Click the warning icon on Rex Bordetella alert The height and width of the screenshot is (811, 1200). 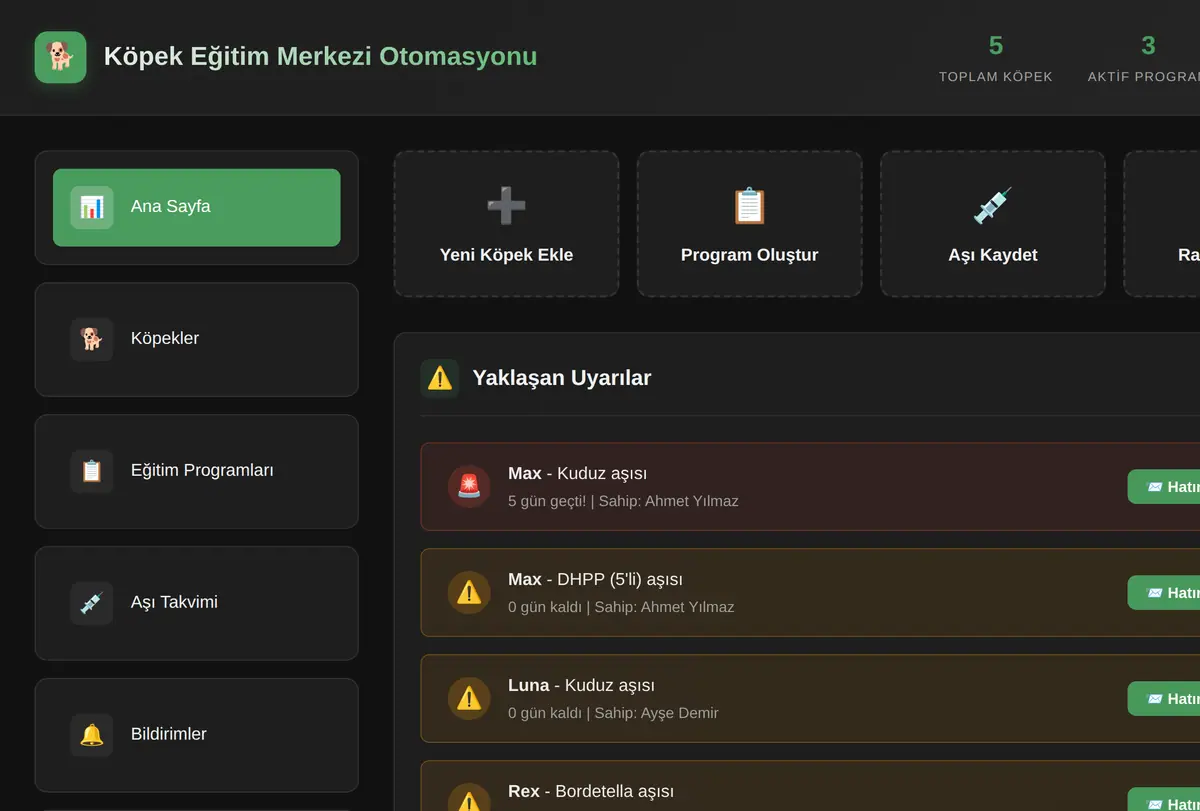469,797
